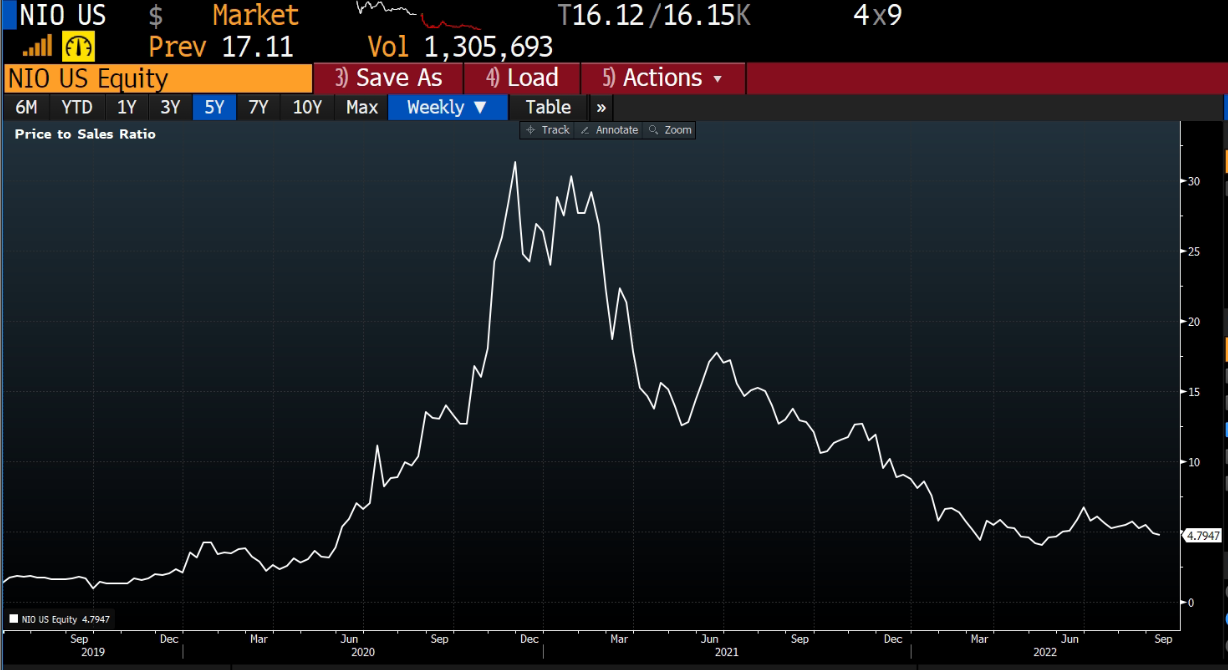Screen dimensions: 1228x670
Task: Click the dollar sign in header
Action: click(x=156, y=15)
